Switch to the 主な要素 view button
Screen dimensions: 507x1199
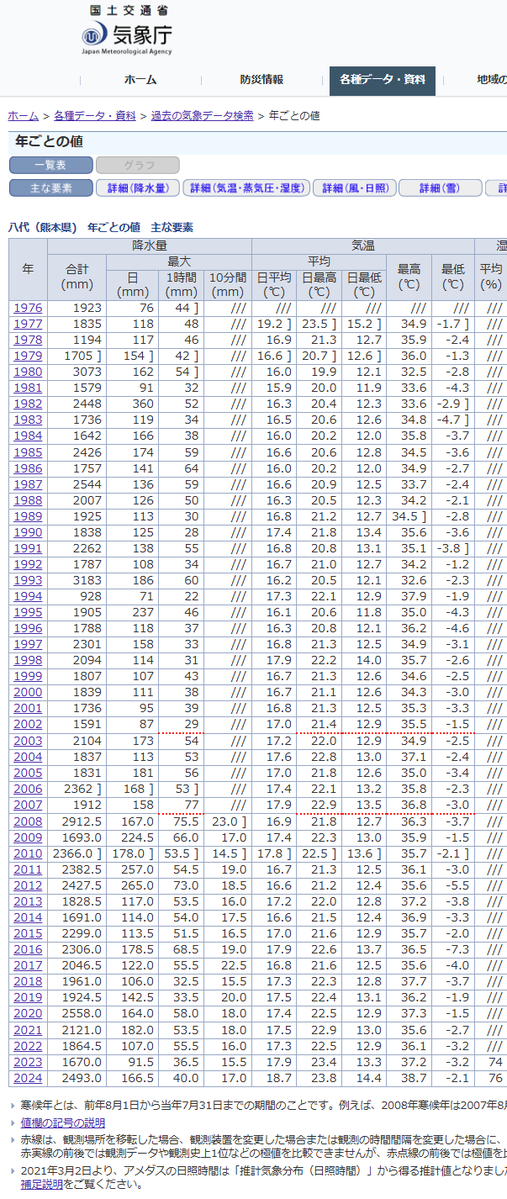(50, 188)
